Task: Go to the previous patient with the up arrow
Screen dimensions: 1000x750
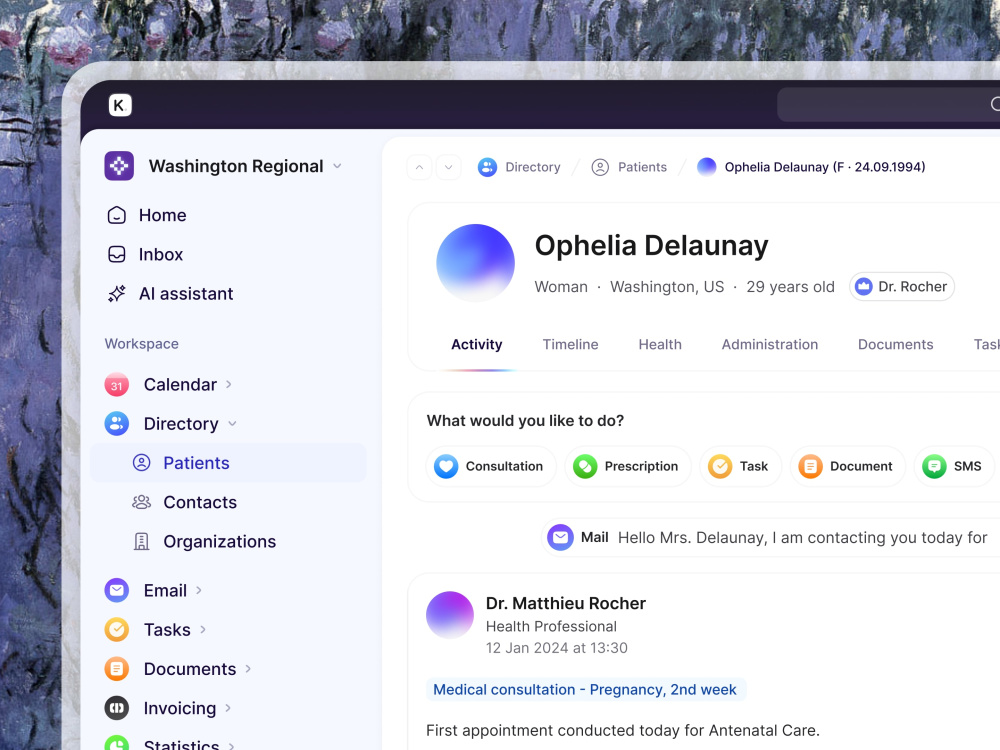Action: pyautogui.click(x=419, y=167)
